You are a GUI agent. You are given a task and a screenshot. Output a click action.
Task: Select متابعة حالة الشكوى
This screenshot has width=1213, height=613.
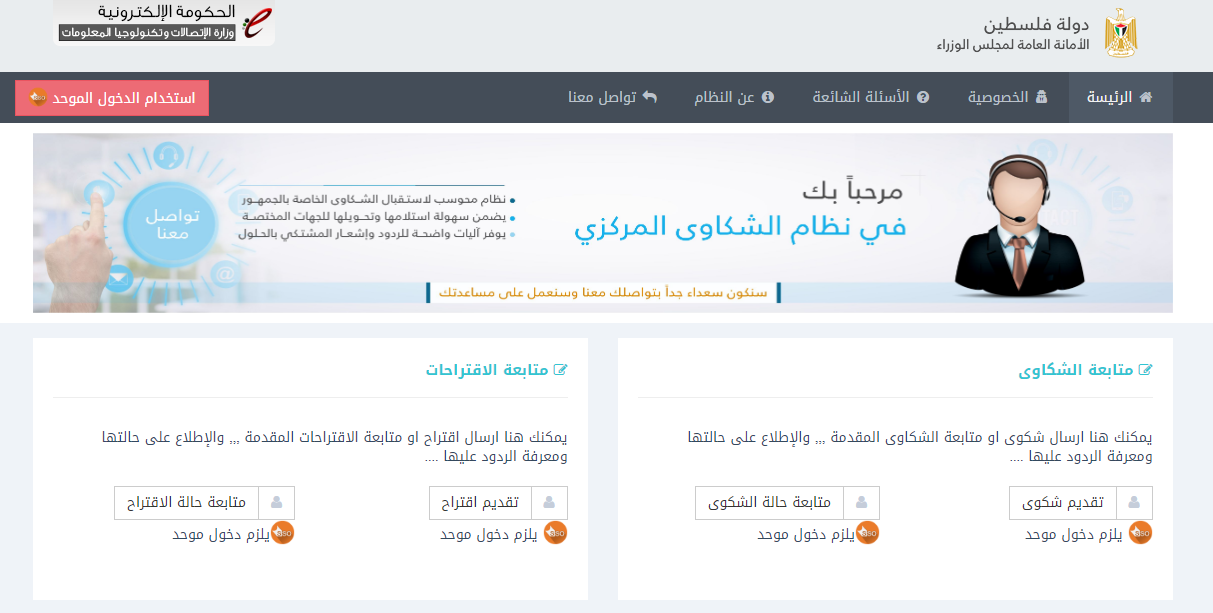click(x=770, y=502)
